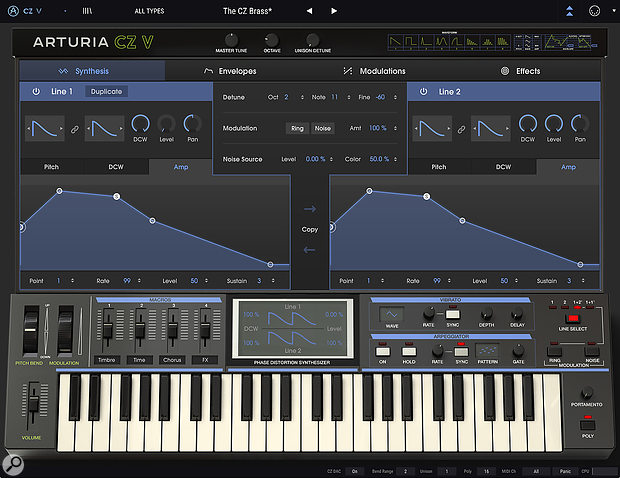This screenshot has height=478, width=620.
Task: Select Line 1 first waveform display
Action: point(45,128)
